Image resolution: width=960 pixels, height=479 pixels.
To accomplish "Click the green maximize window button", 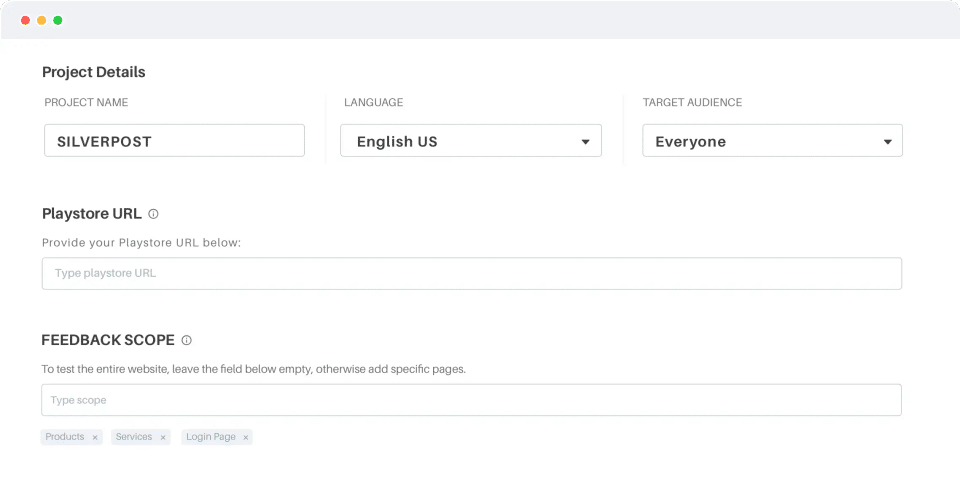I will (x=57, y=20).
